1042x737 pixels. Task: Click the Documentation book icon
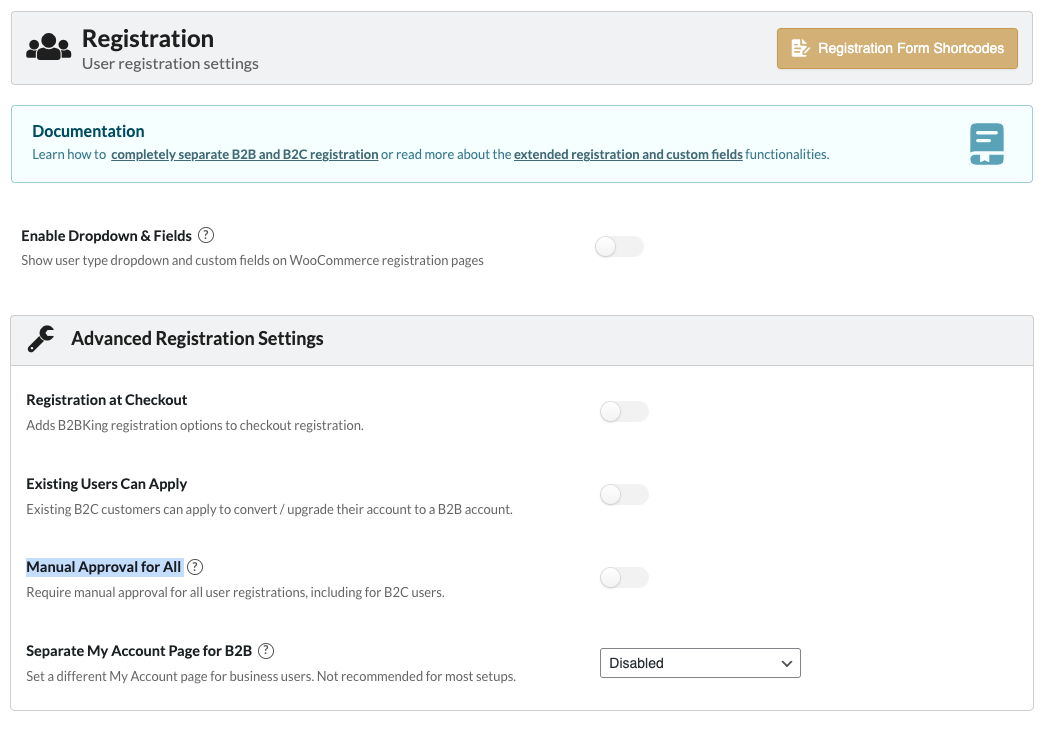pos(986,144)
